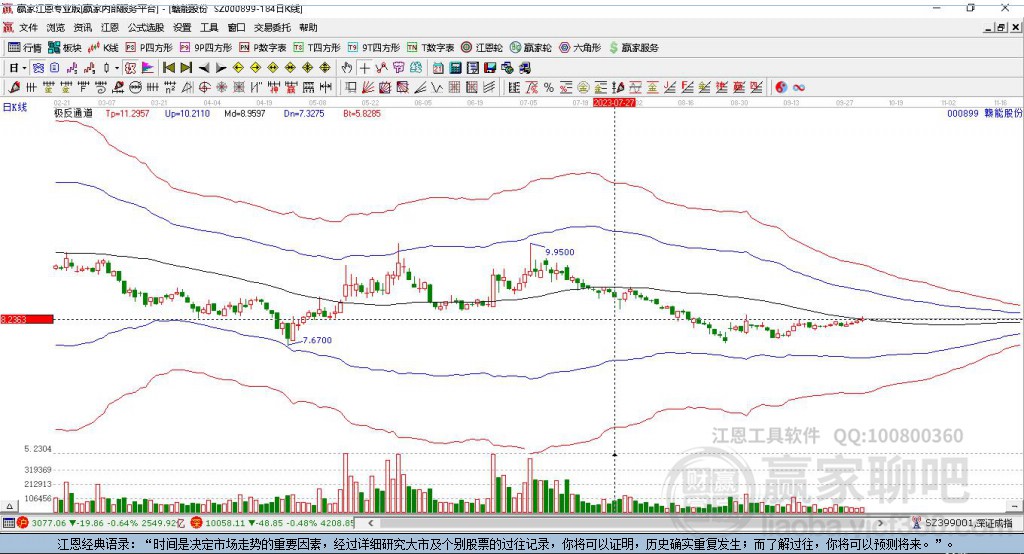Image resolution: width=1024 pixels, height=554 pixels.
Task: Click horizontal scrollbar right arrow
Action: 880,523
